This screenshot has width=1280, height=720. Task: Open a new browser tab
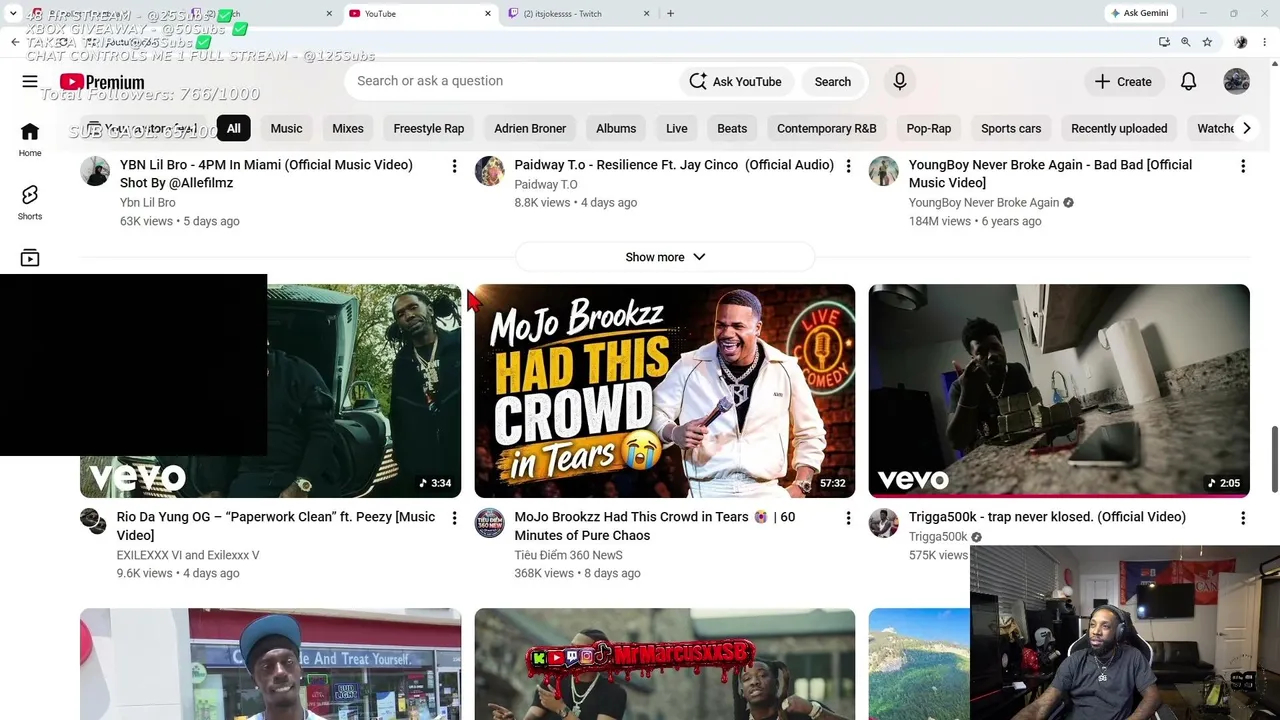click(670, 14)
